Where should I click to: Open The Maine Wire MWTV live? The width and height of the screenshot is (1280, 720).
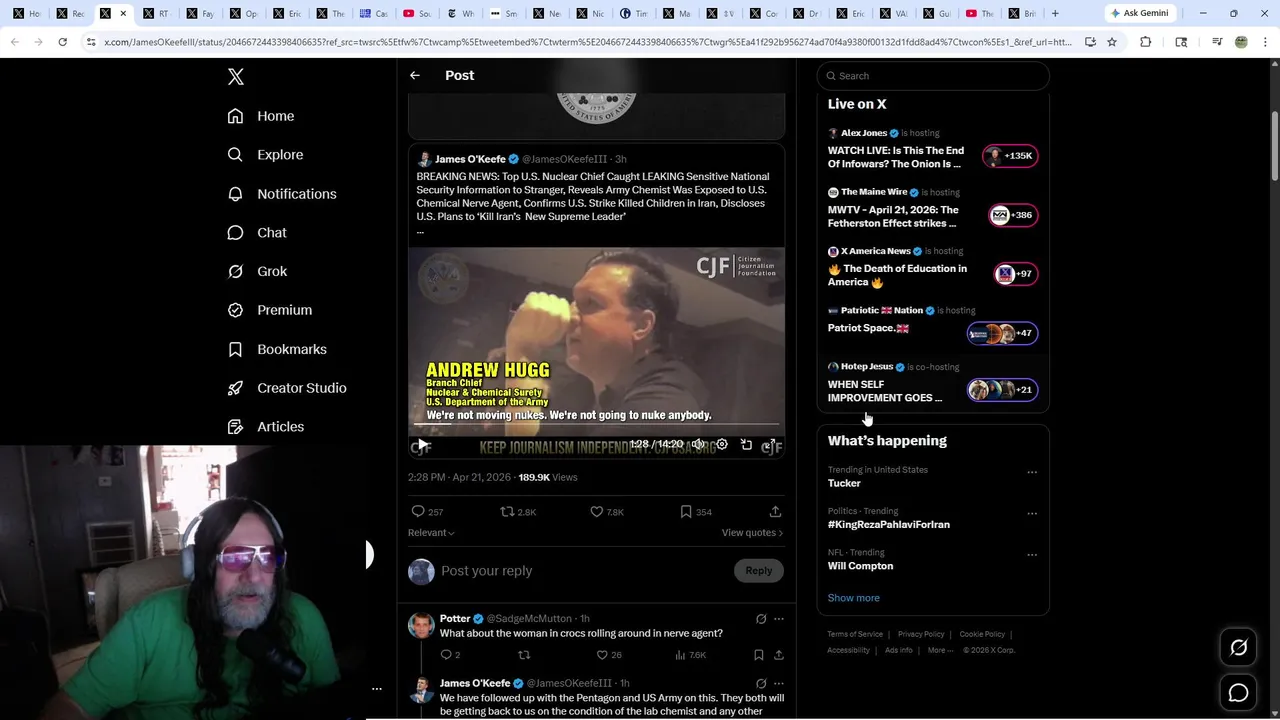(x=933, y=210)
